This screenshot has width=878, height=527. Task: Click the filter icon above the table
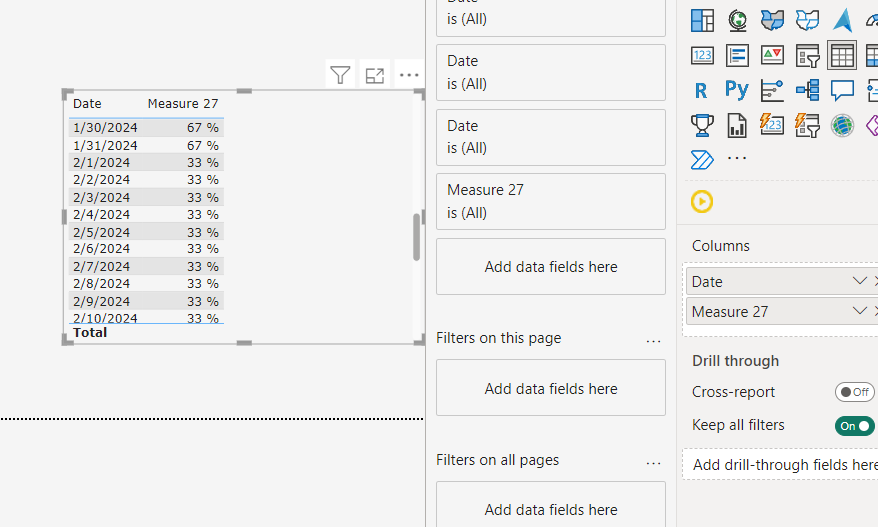pyautogui.click(x=340, y=74)
